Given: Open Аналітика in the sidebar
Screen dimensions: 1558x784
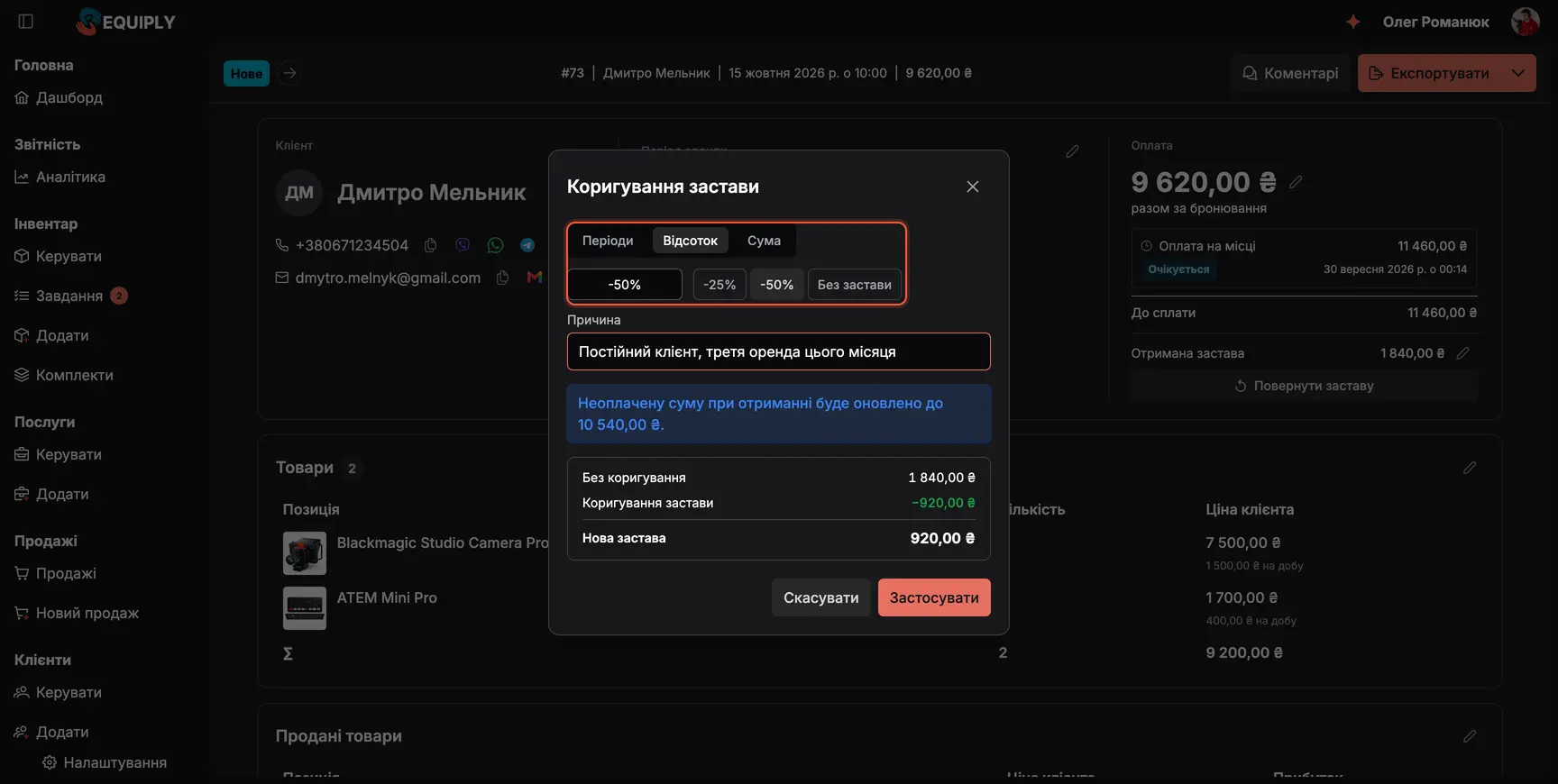Looking at the screenshot, I should point(60,177).
